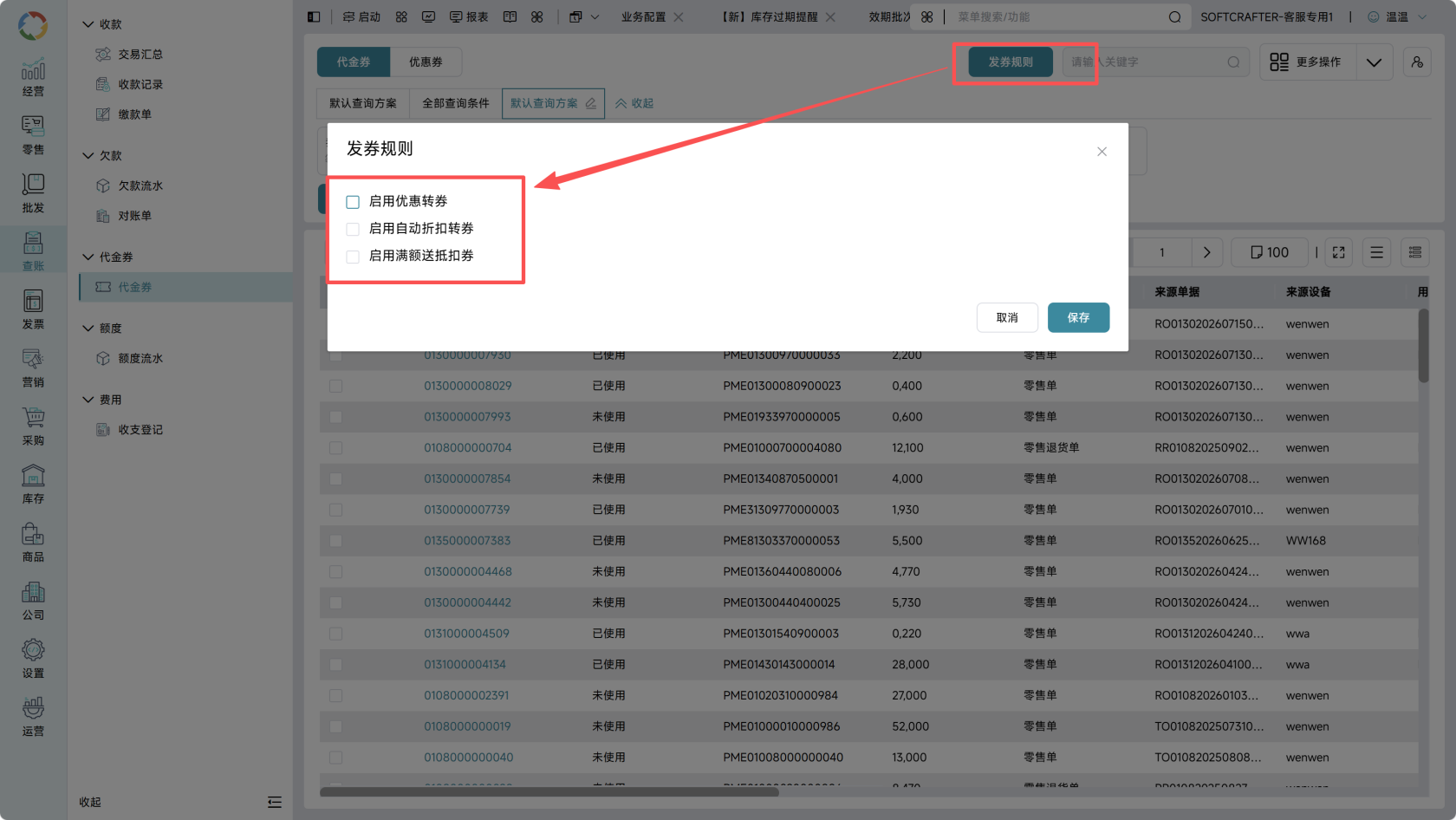Select row checkbox for 0130000008029
The height and width of the screenshot is (820, 1456).
point(335,386)
